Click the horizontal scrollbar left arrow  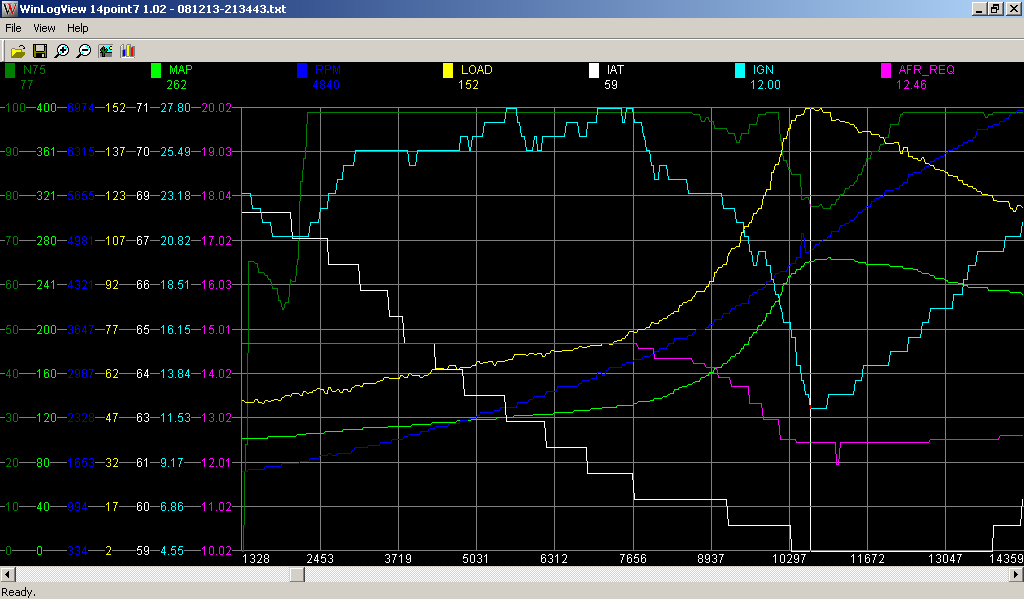pos(7,575)
